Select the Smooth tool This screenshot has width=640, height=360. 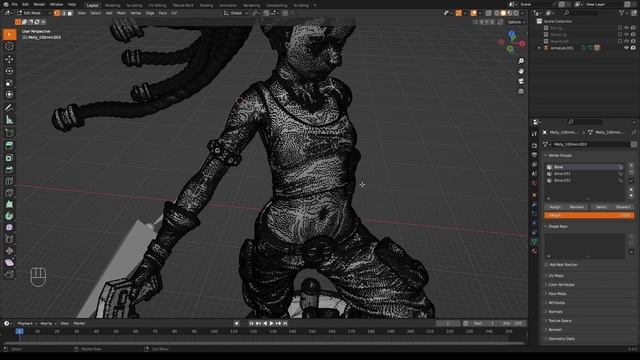coord(9,228)
